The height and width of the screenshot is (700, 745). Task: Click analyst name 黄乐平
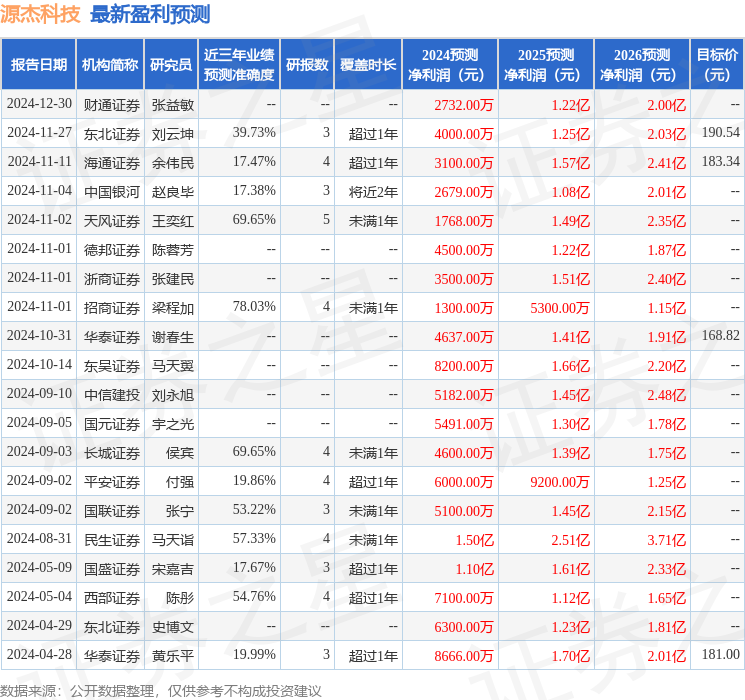[173, 656]
